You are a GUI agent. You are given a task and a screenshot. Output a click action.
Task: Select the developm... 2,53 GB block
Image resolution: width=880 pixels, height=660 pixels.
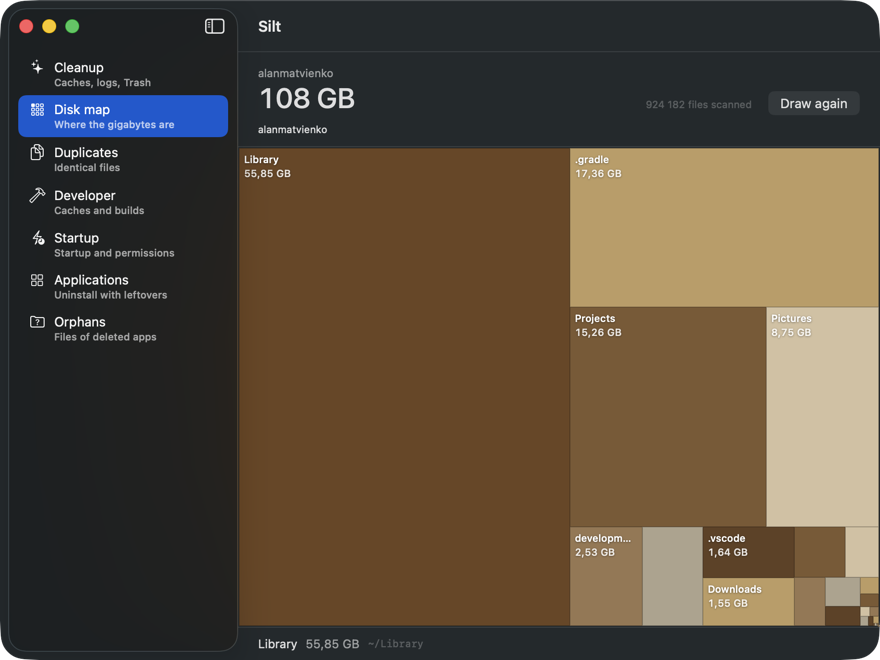point(606,576)
